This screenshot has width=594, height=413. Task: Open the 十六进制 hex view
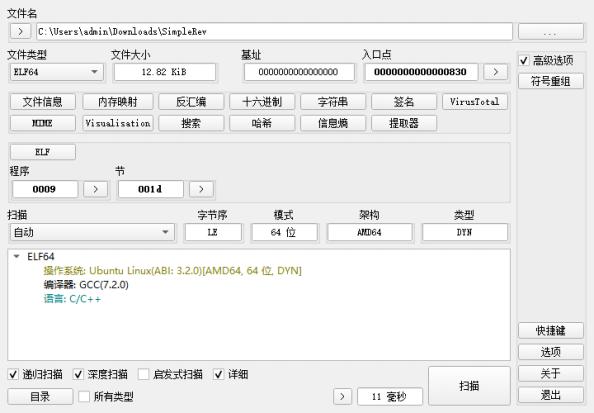(262, 102)
